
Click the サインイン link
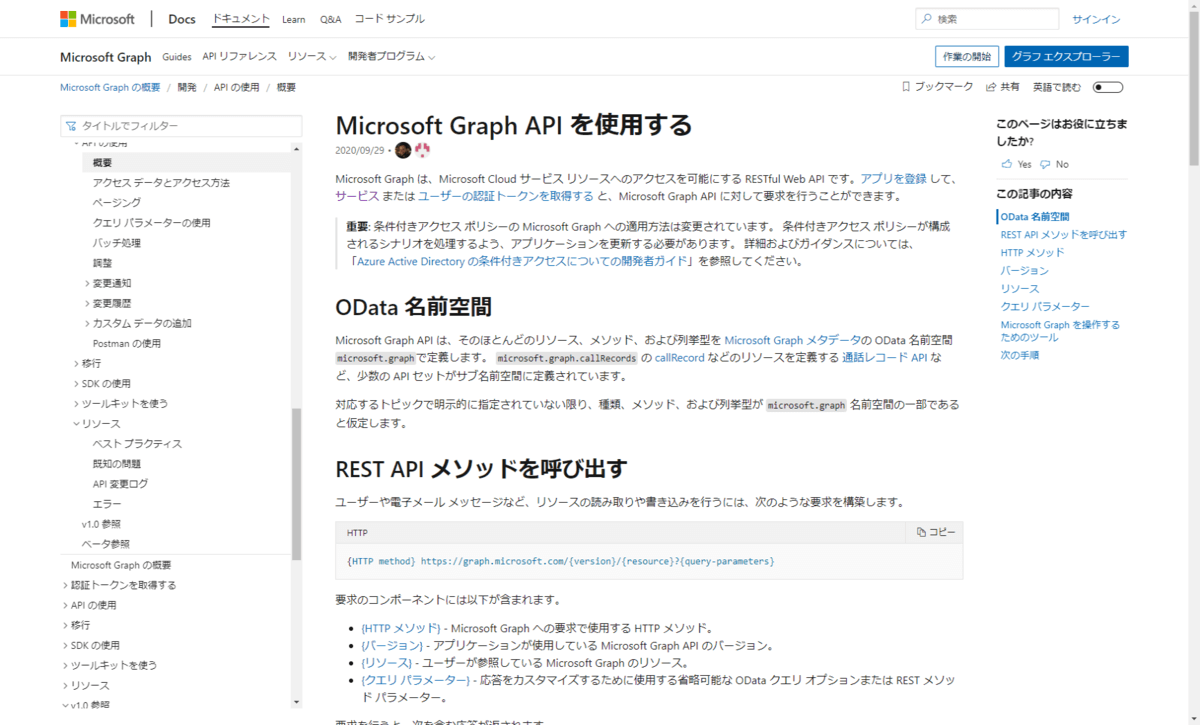(1096, 19)
